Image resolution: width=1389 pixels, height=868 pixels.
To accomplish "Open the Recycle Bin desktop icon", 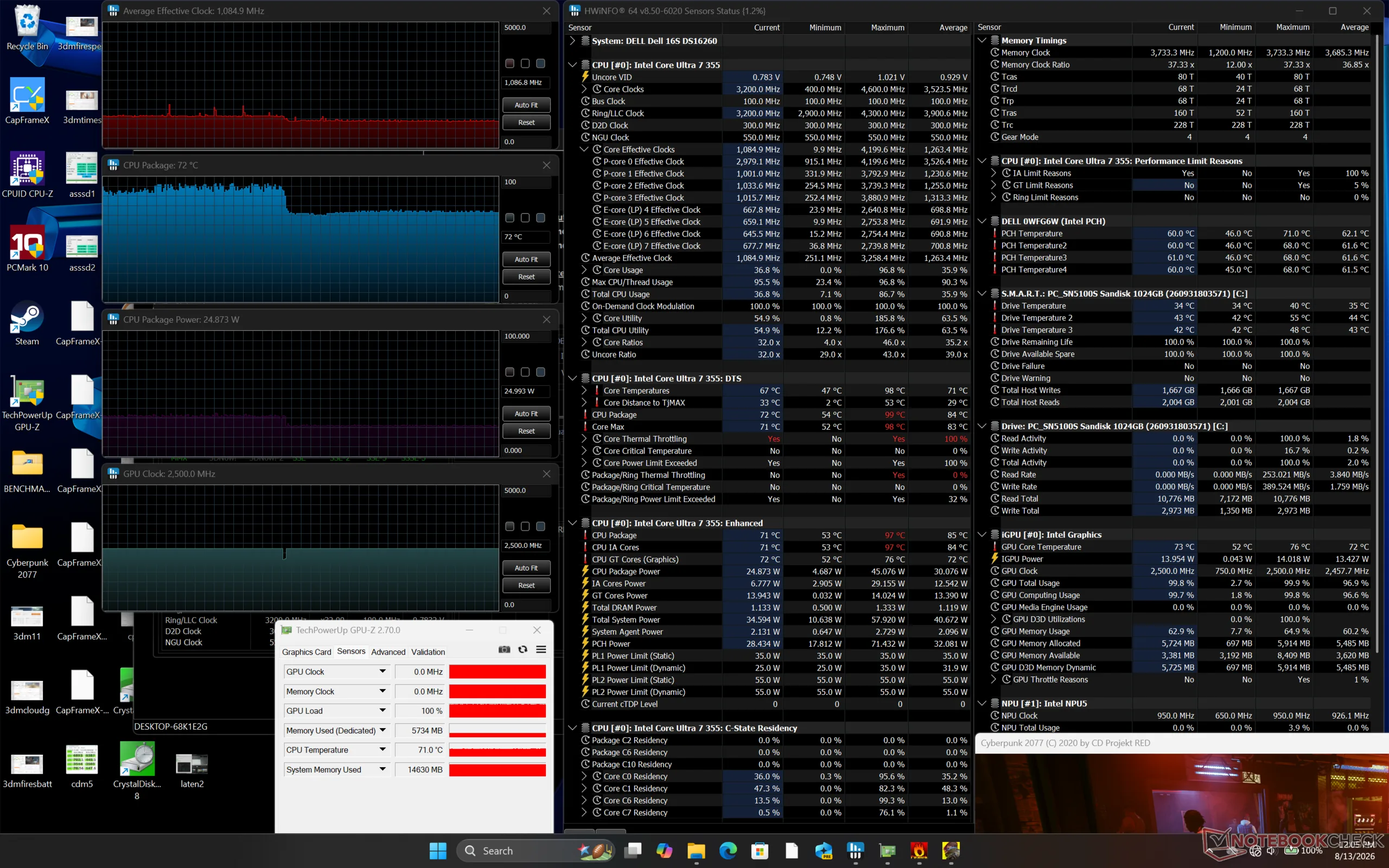I will pyautogui.click(x=27, y=29).
